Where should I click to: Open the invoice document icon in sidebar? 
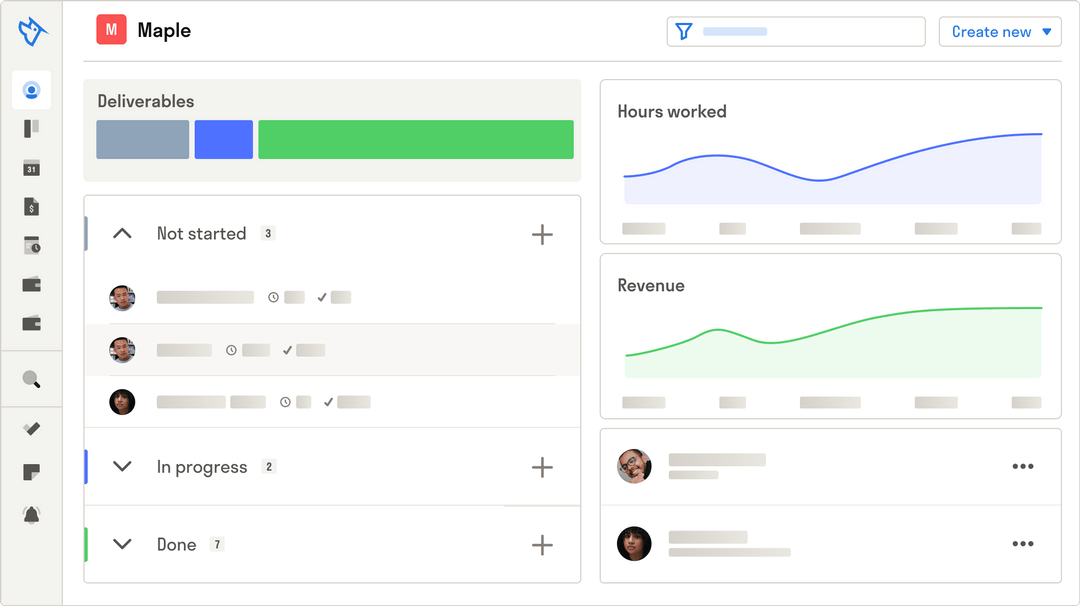(32, 207)
